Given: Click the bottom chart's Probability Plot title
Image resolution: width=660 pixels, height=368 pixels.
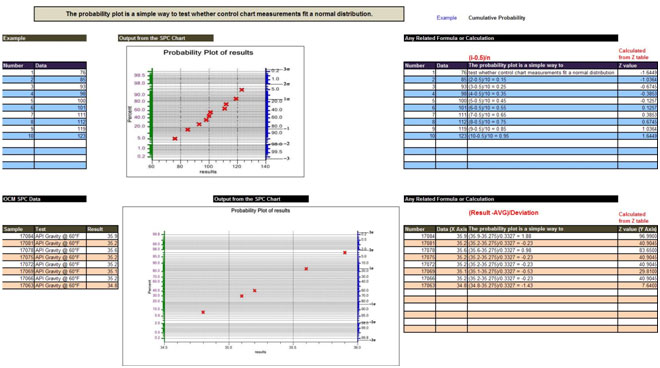Looking at the screenshot, I should (261, 211).
